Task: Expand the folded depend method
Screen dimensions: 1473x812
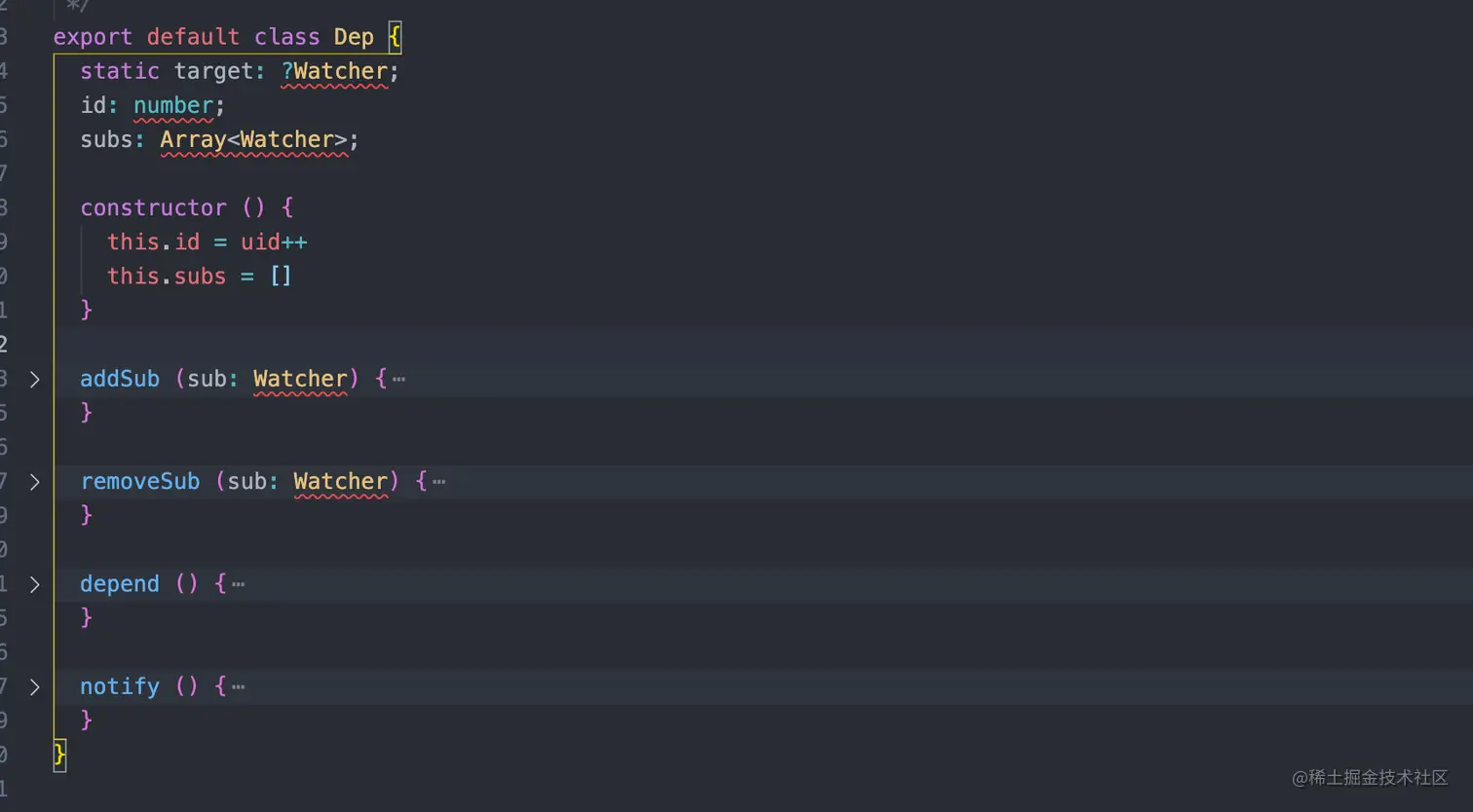Action: [x=34, y=584]
